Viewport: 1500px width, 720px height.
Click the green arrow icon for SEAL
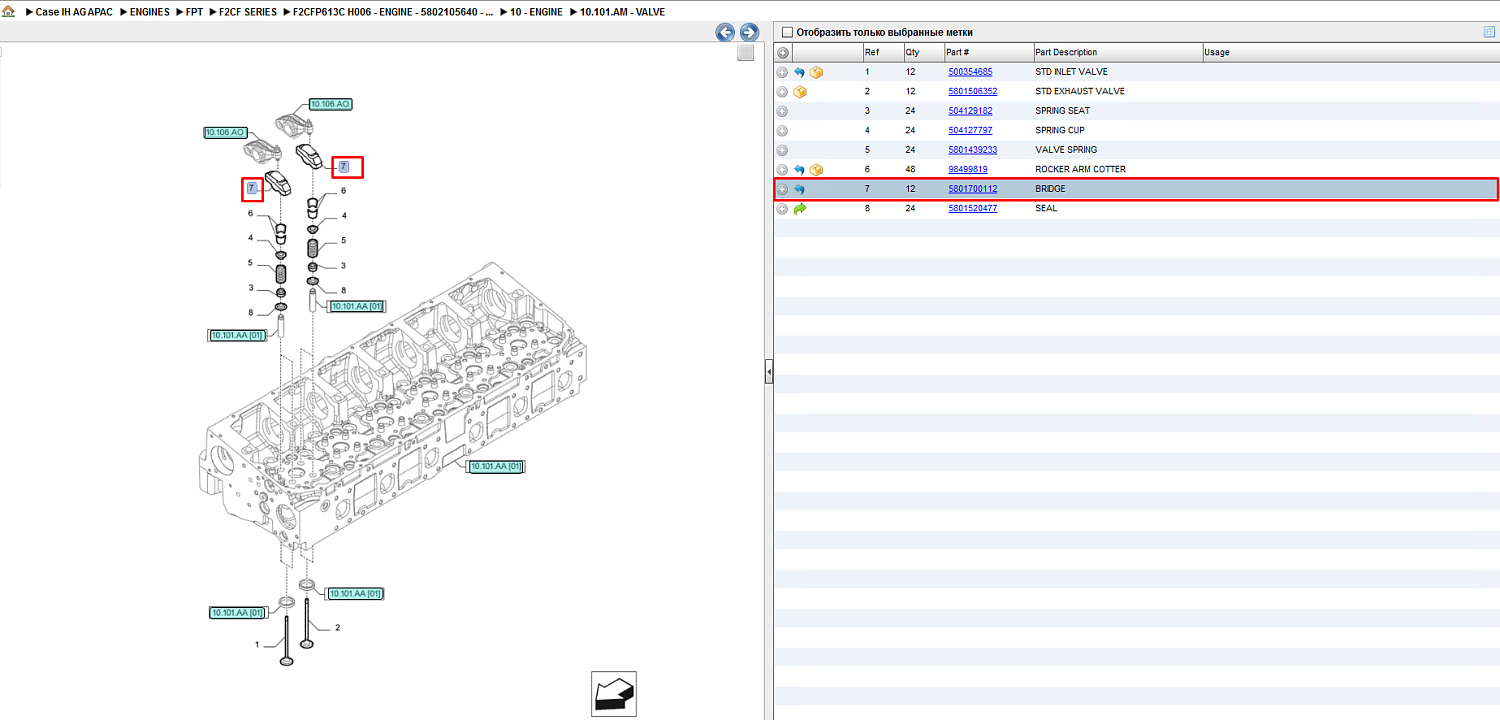tap(800, 209)
